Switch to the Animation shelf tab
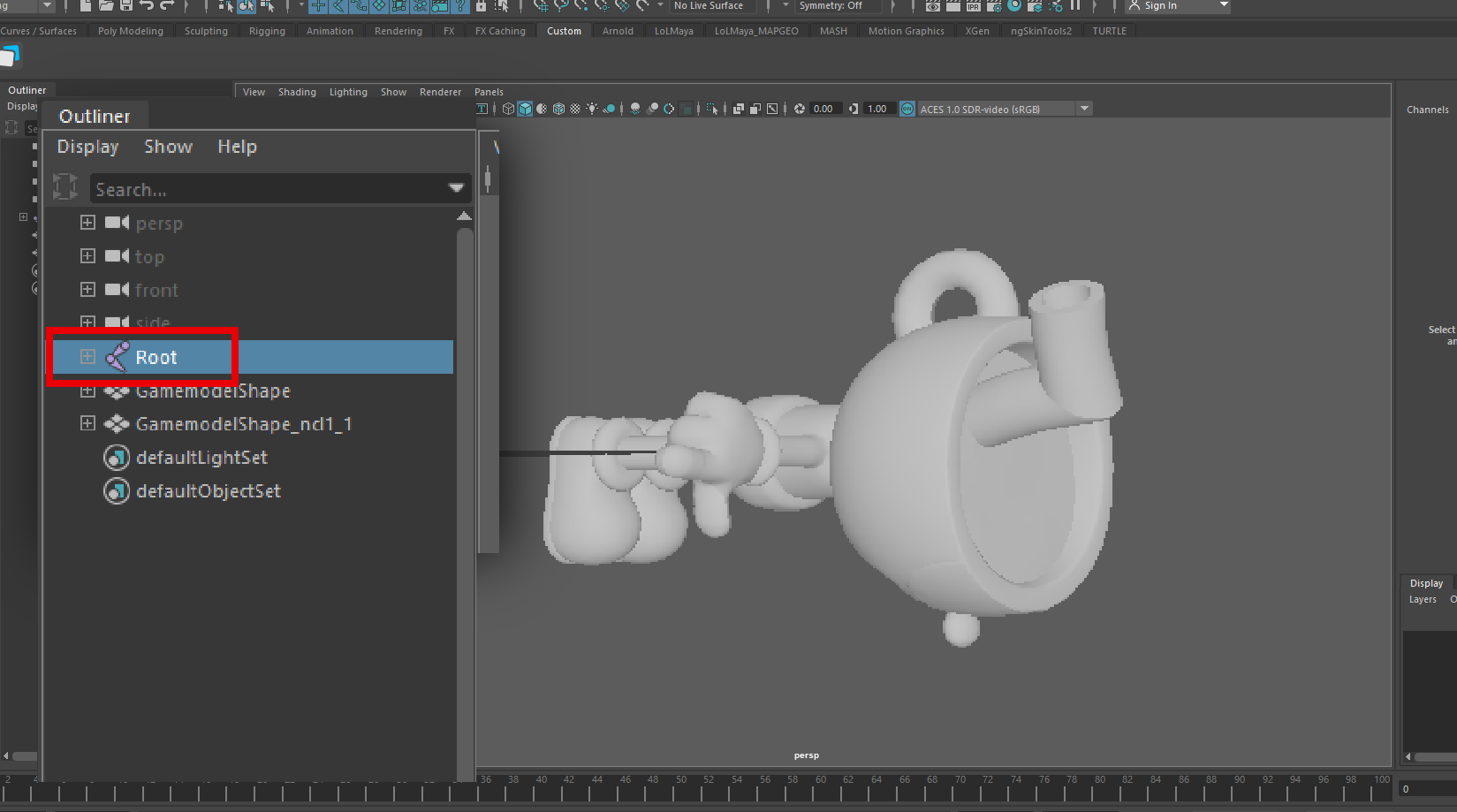The width and height of the screenshot is (1457, 812). (x=330, y=31)
